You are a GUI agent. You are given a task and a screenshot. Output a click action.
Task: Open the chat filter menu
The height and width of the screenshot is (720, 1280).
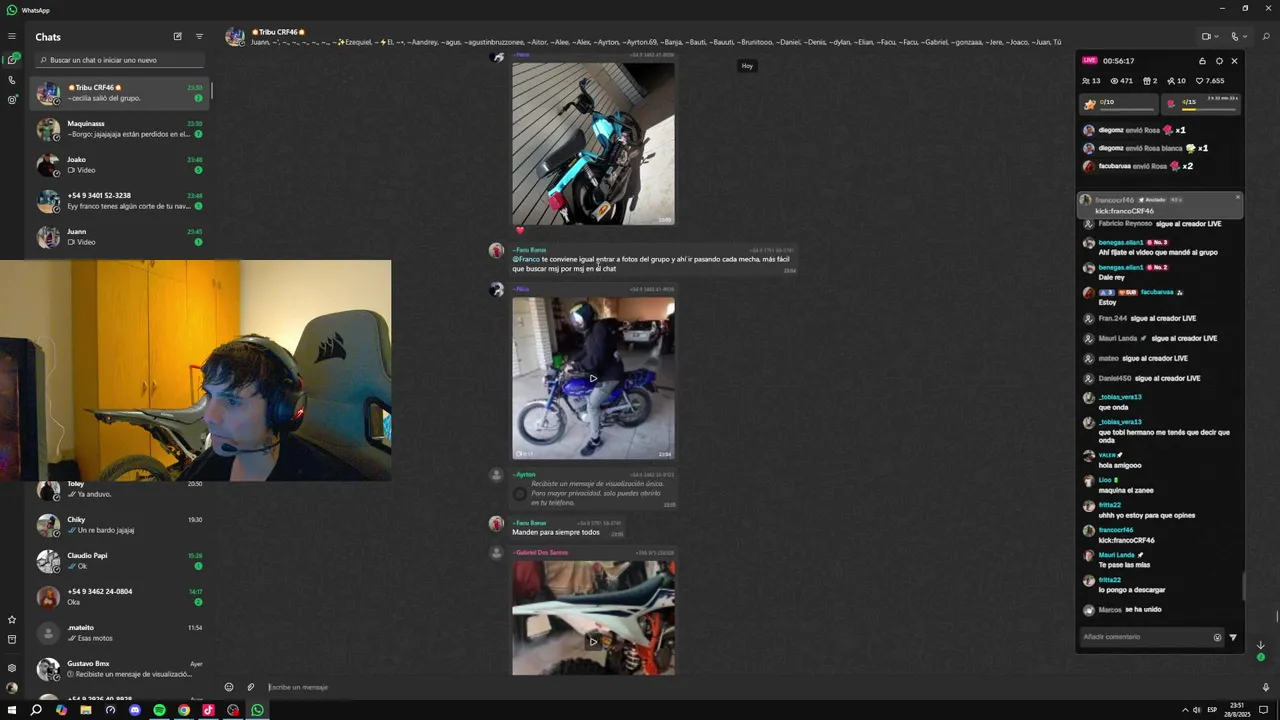[x=199, y=37]
